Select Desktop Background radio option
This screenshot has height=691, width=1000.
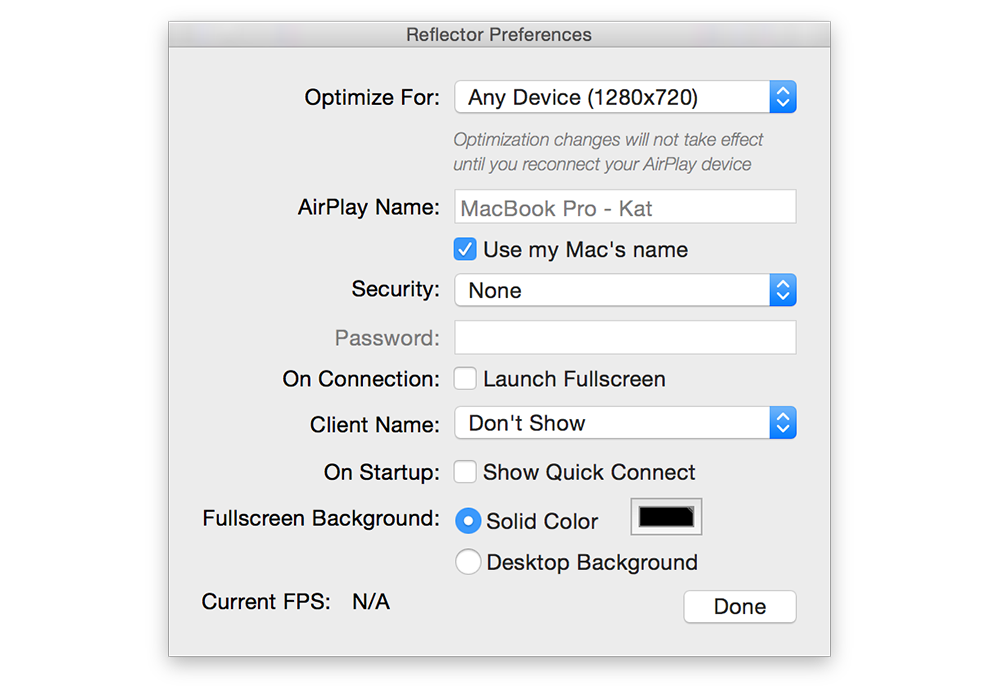pos(468,562)
